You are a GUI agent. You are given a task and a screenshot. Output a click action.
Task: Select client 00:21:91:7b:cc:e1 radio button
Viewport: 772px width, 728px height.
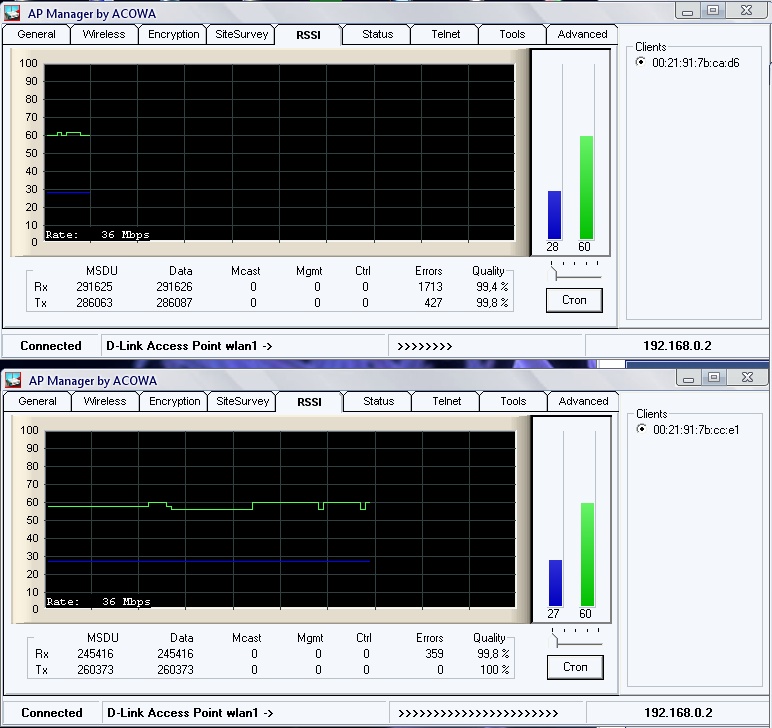642,429
